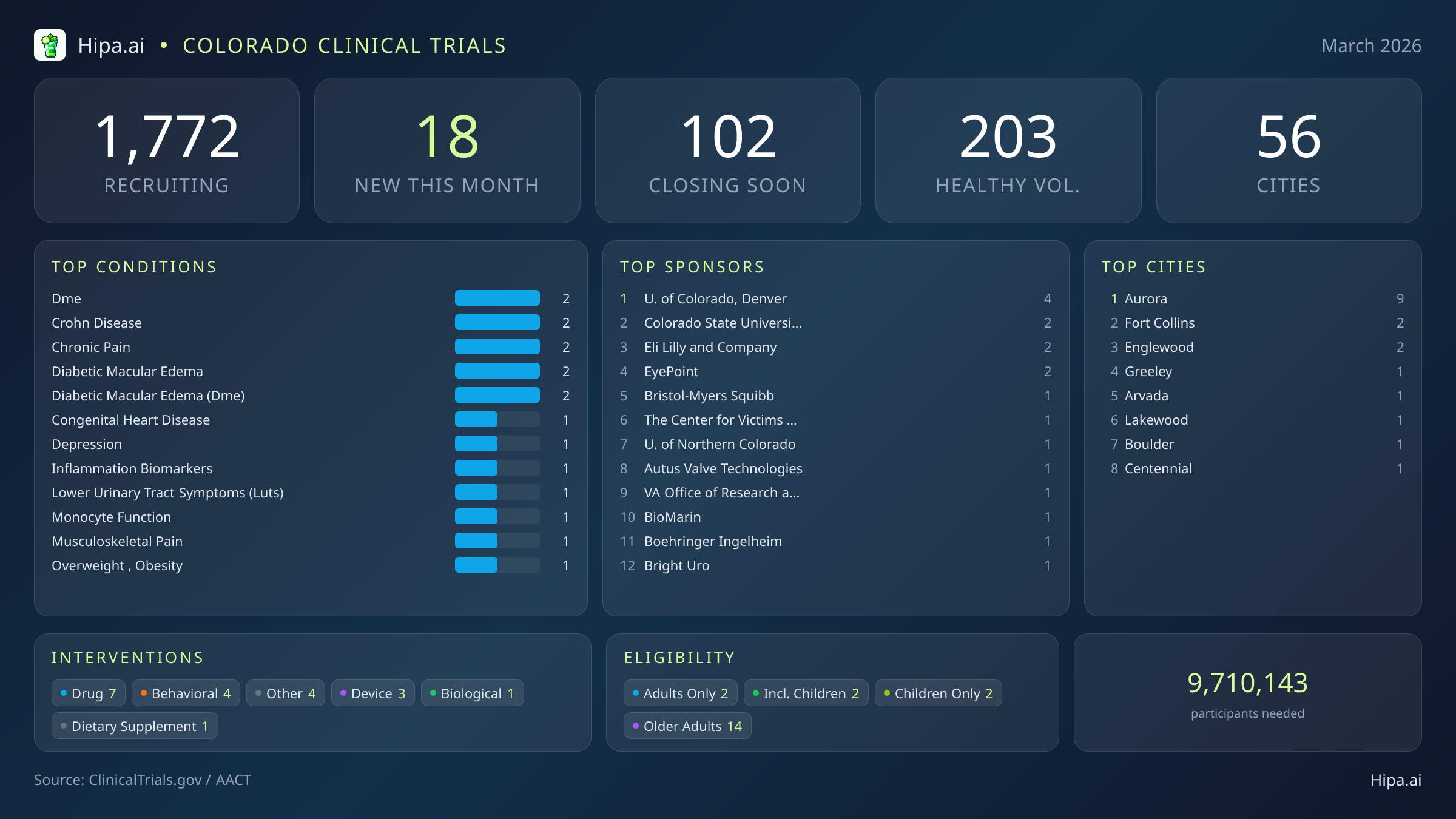
Task: Click the Hipa.ai logo icon
Action: tap(51, 45)
